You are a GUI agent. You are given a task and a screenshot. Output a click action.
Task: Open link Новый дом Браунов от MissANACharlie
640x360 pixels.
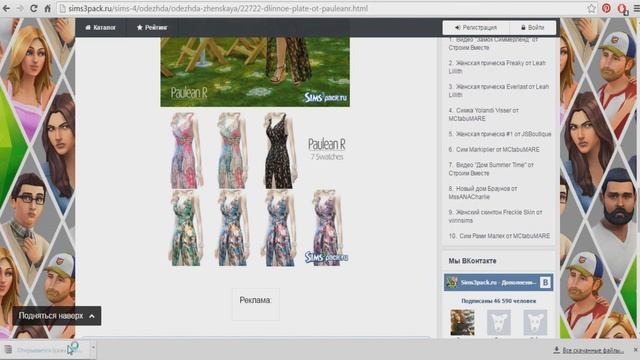[482, 193]
